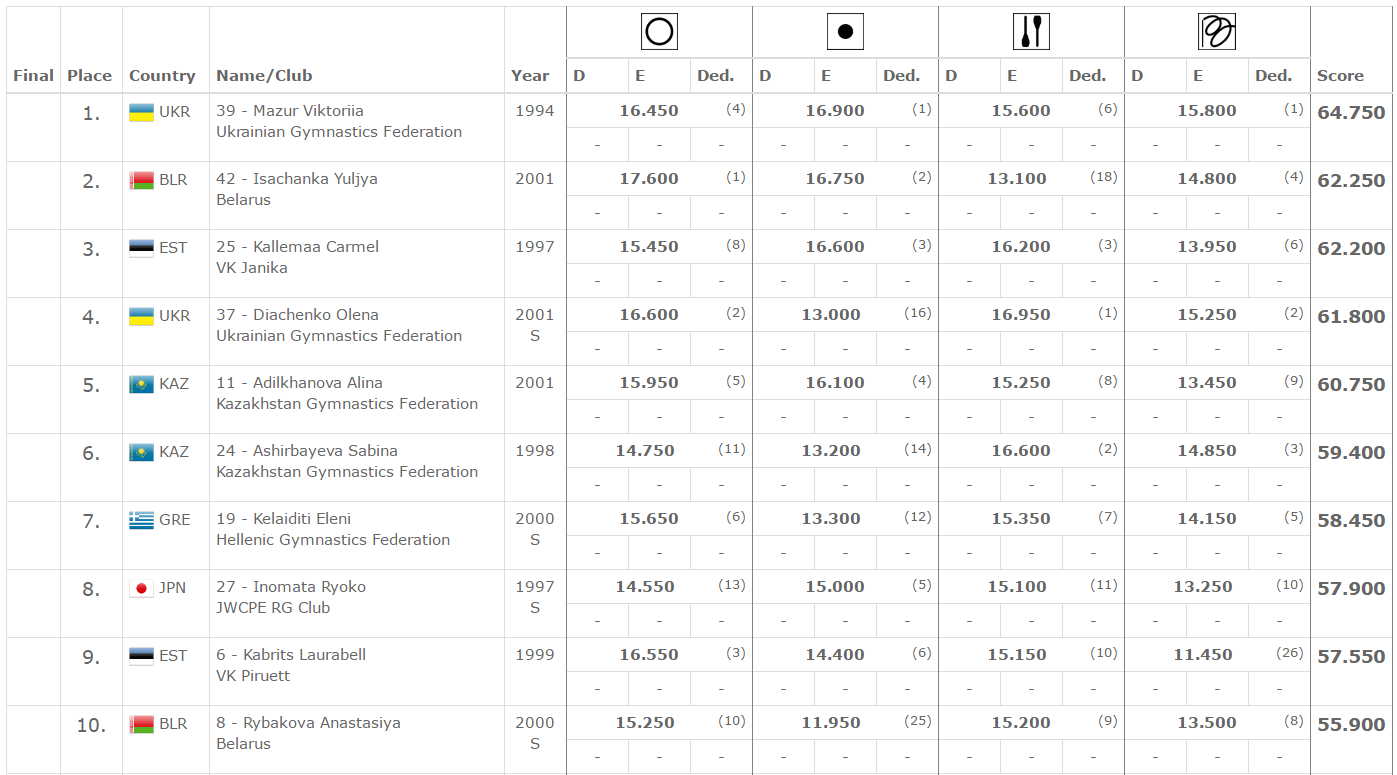1397x775 pixels.
Task: Click the clubs apparatus icon
Action: click(1031, 32)
